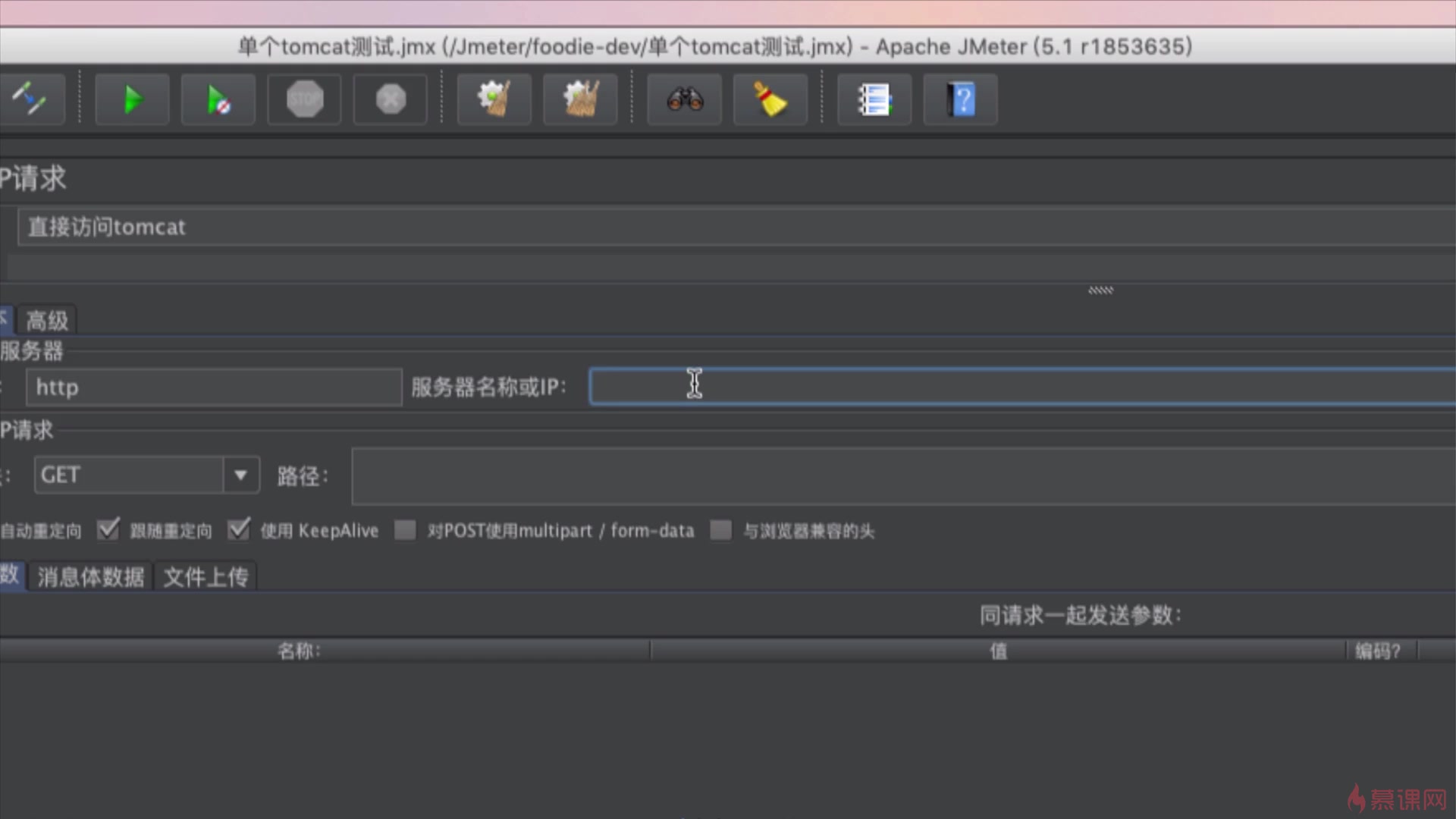Viewport: 1456px width, 819px height.
Task: Enable 与浏览器兼容的头 checkbox
Action: tap(721, 530)
